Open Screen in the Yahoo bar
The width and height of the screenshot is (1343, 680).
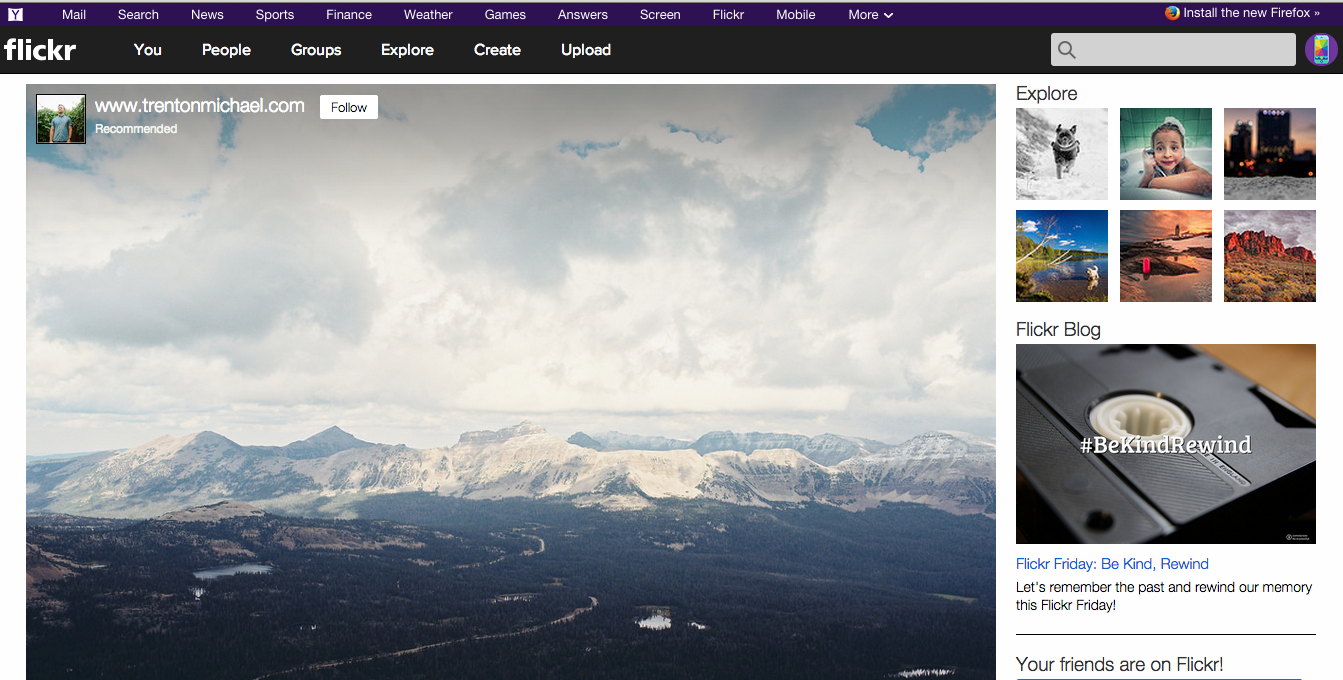660,15
